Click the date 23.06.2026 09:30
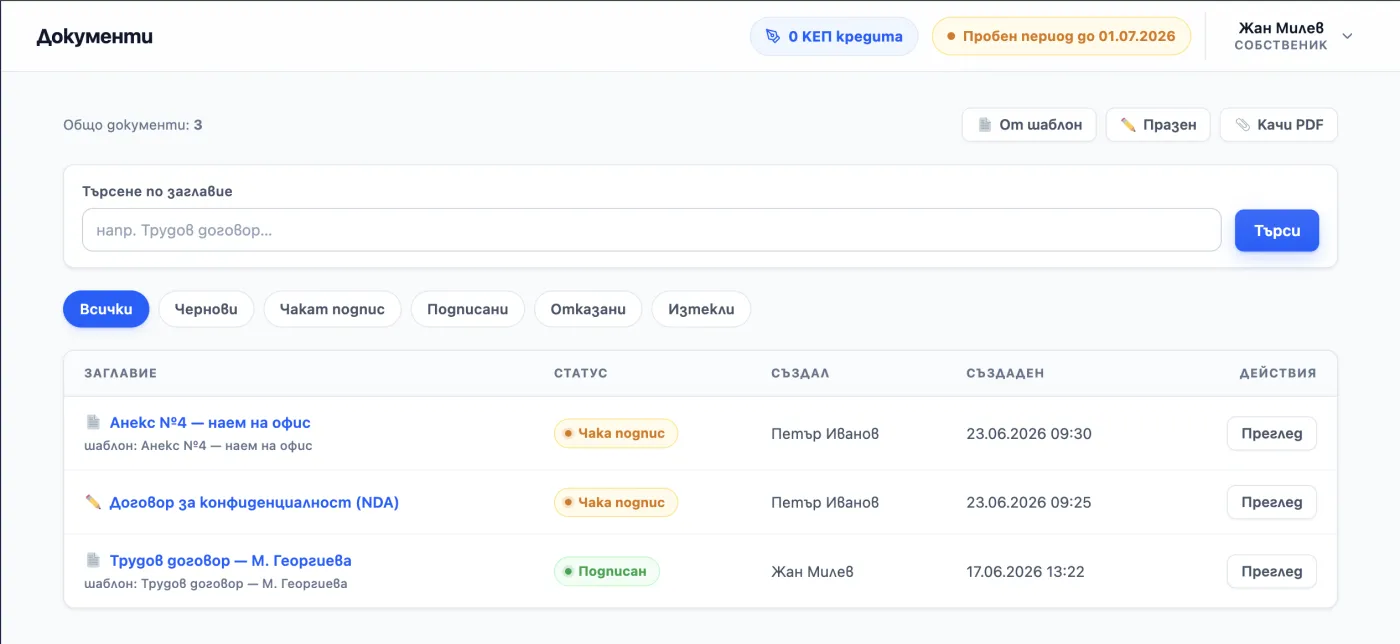Image resolution: width=1400 pixels, height=644 pixels. [1029, 434]
